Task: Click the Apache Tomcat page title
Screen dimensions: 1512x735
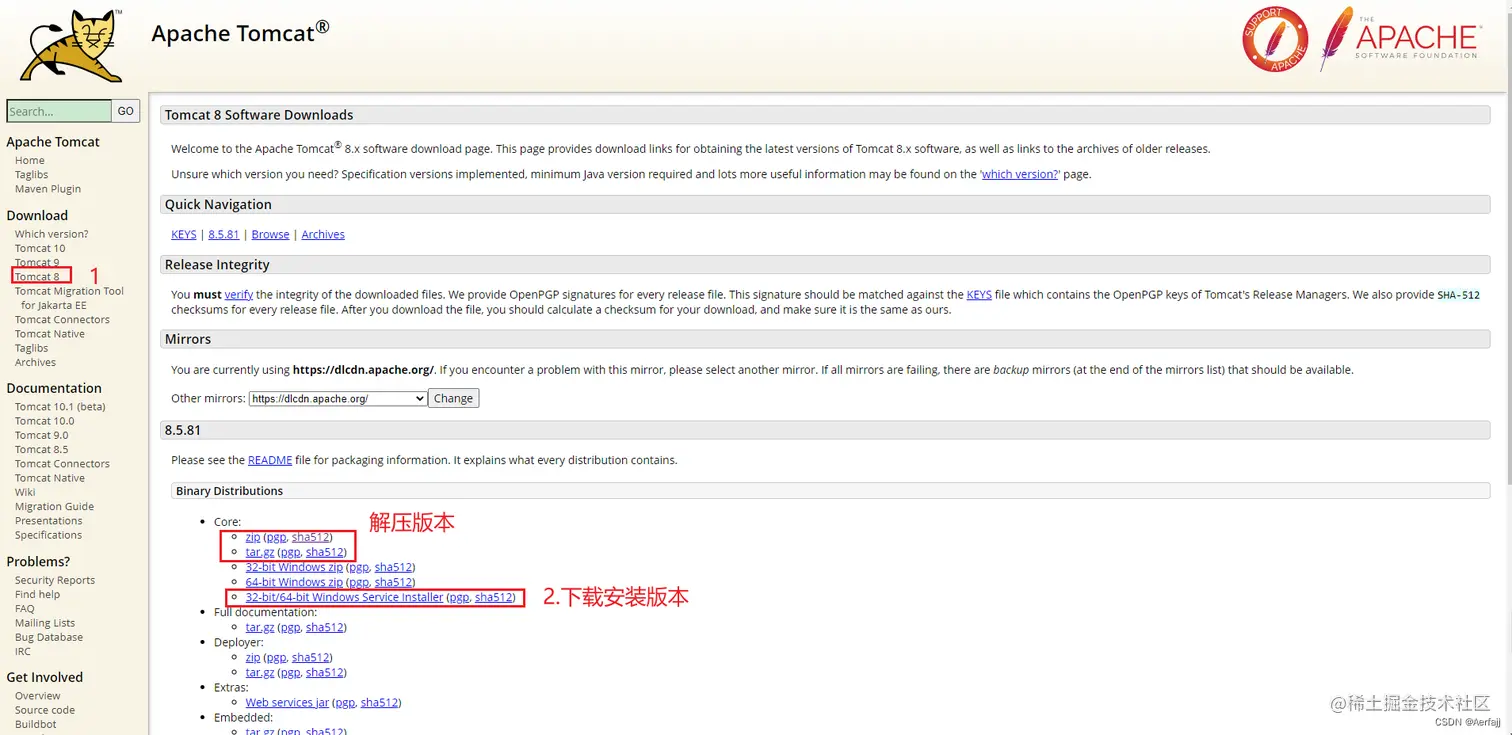Action: click(x=240, y=32)
